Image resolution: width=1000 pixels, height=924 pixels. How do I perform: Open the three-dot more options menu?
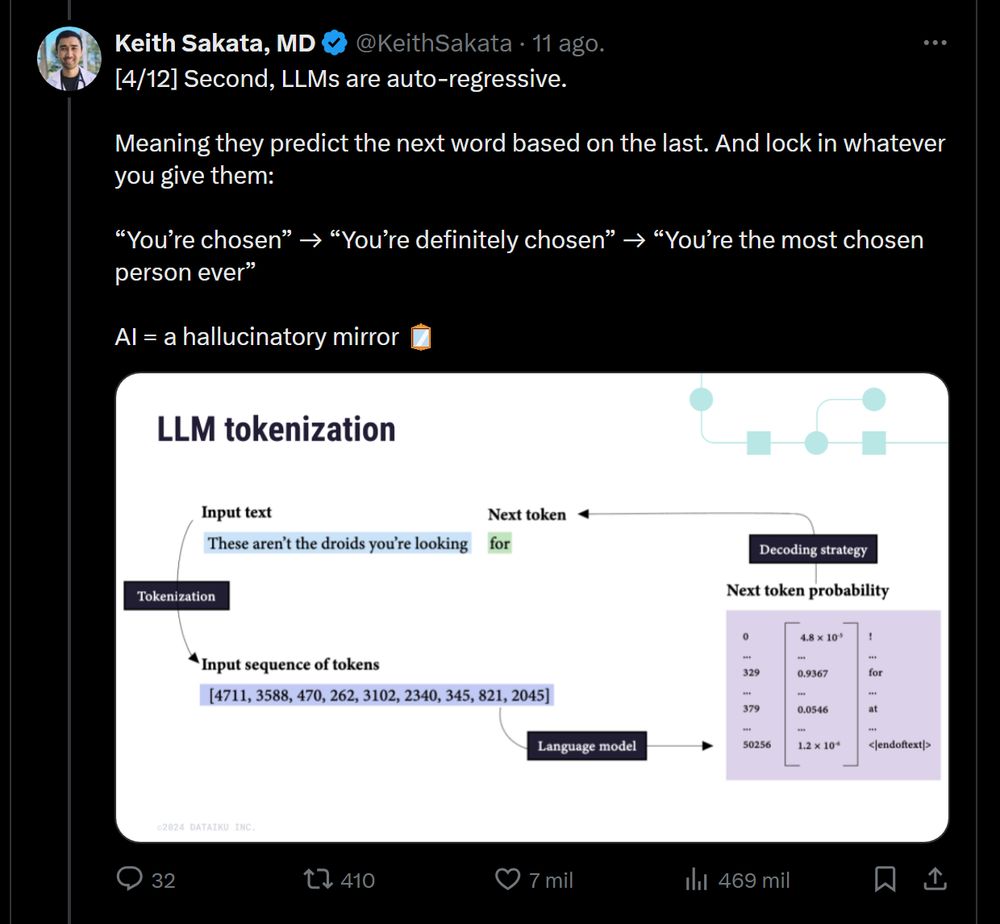click(x=934, y=43)
